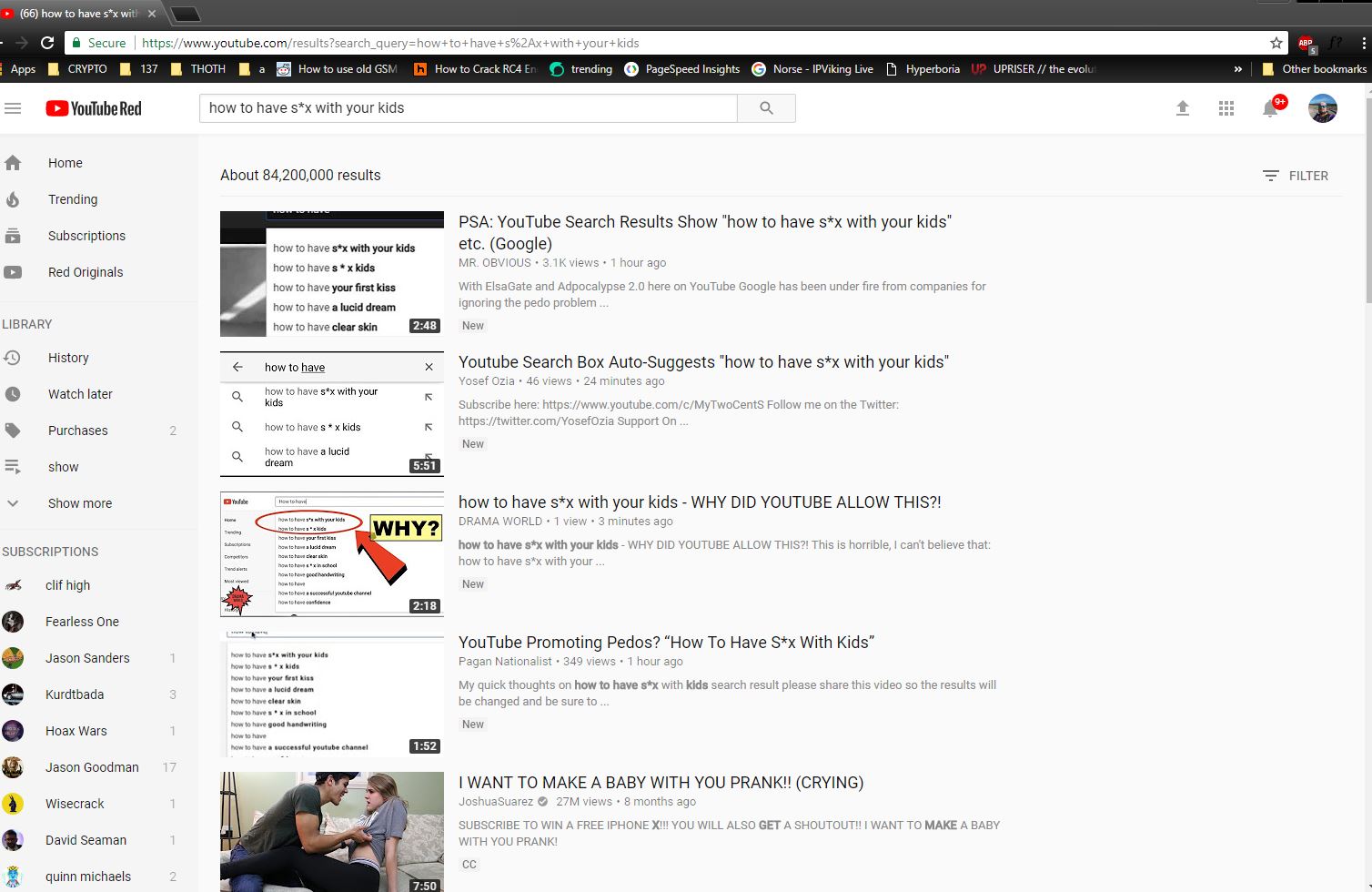Open Wisecrack channel avatar

click(13, 804)
